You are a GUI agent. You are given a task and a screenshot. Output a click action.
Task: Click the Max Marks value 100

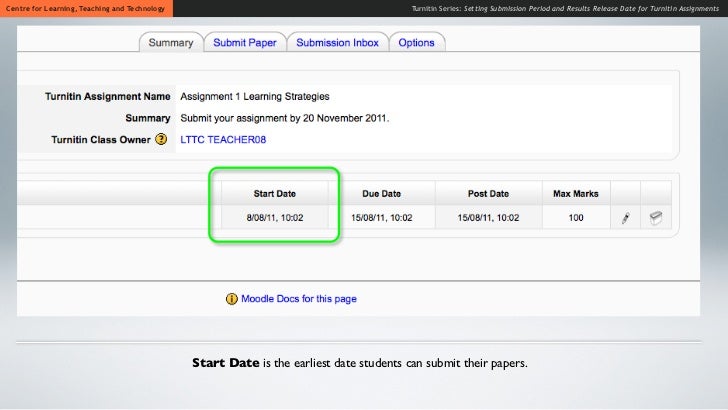pyautogui.click(x=576, y=218)
